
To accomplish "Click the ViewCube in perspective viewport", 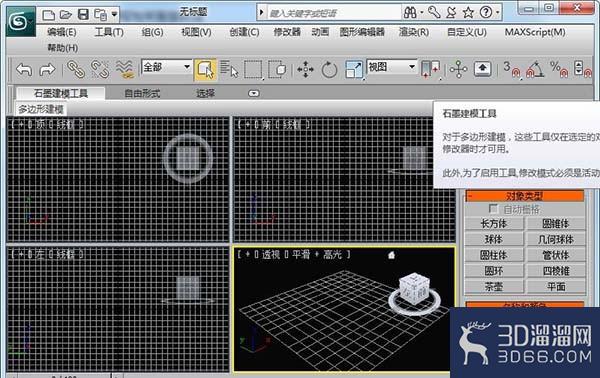I will point(414,290).
